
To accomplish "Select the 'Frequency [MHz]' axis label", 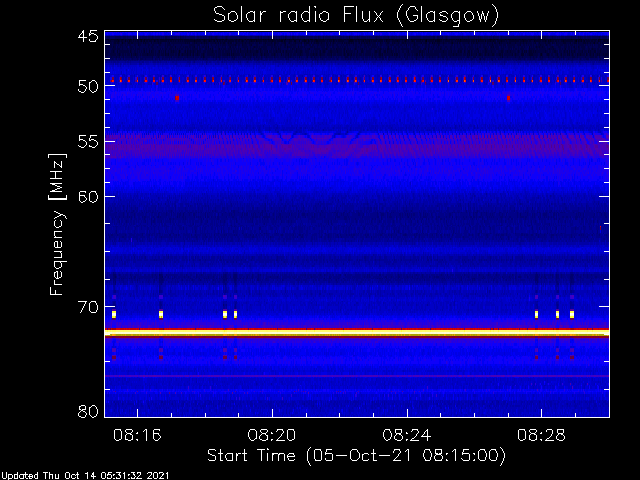I will [57, 224].
